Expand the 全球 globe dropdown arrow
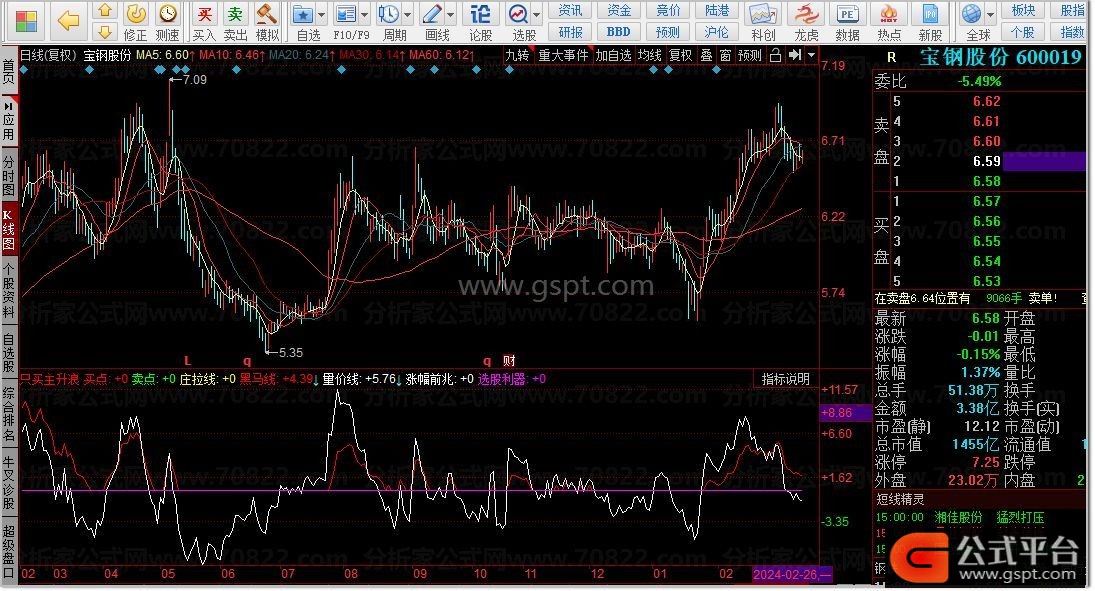 pos(990,15)
